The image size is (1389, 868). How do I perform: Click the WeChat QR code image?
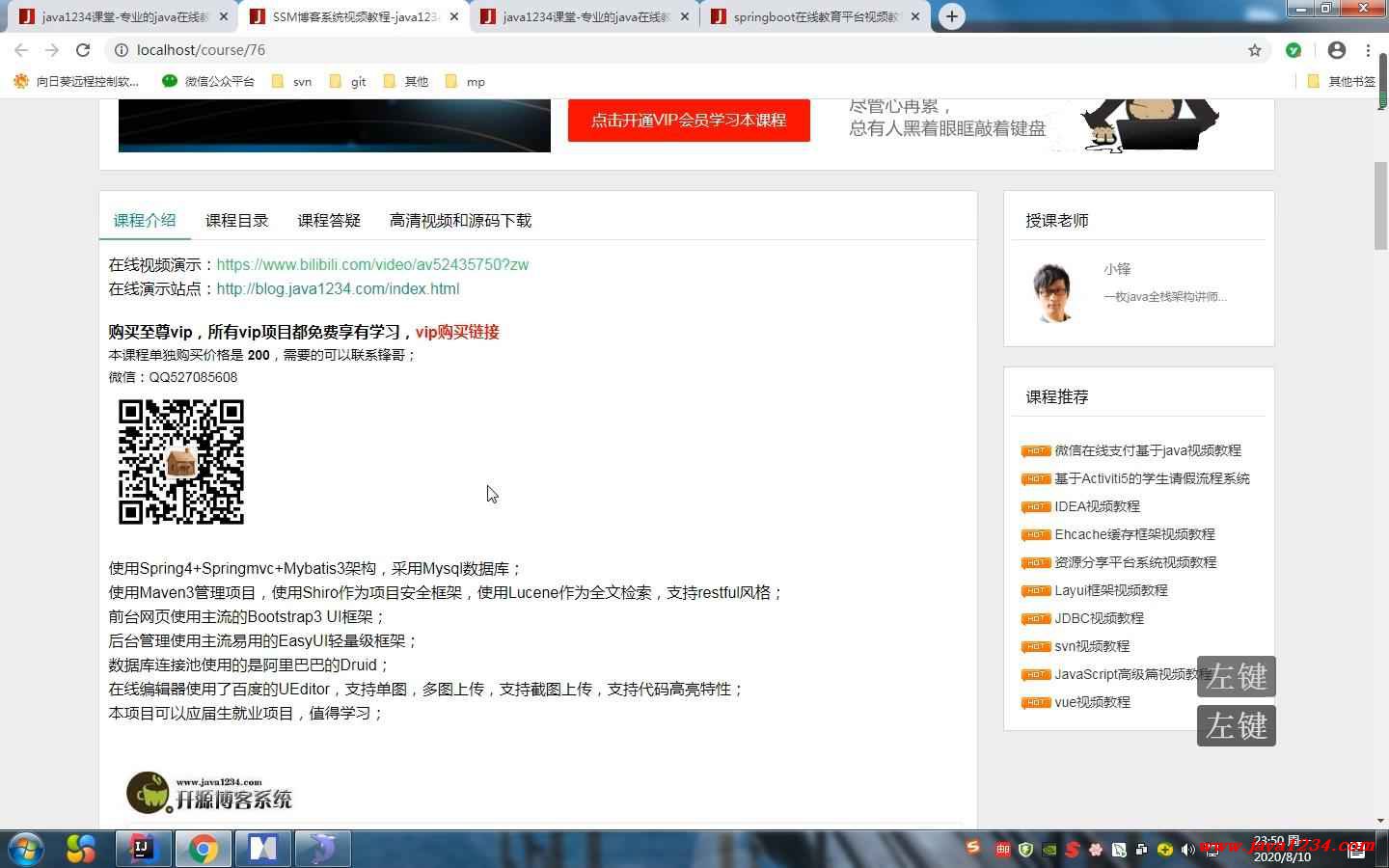(181, 462)
